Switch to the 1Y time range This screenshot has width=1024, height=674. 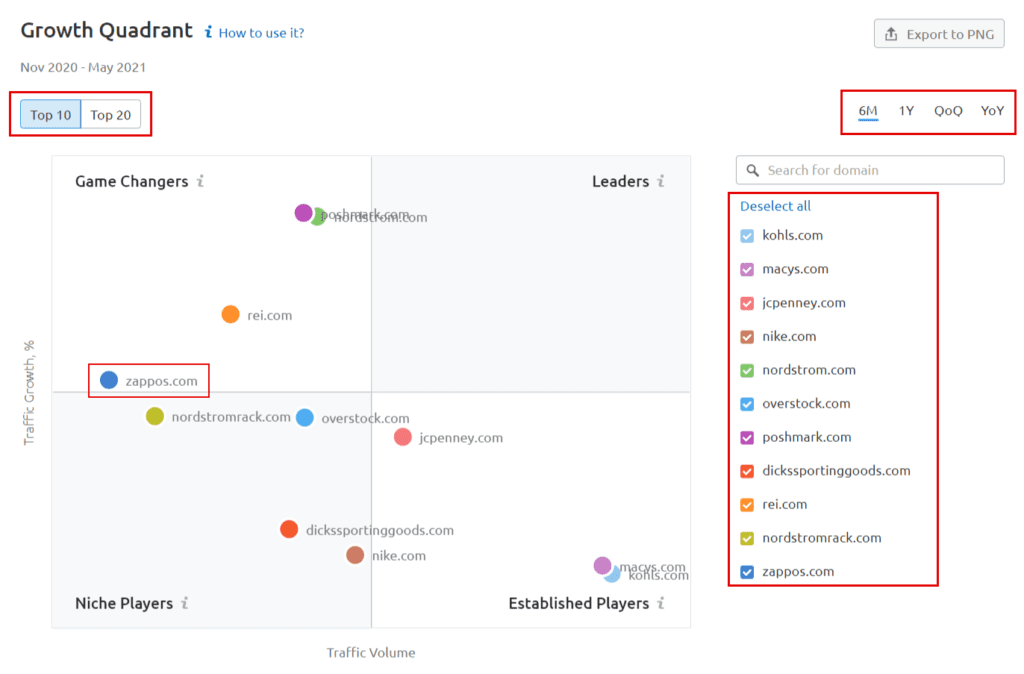[x=906, y=111]
